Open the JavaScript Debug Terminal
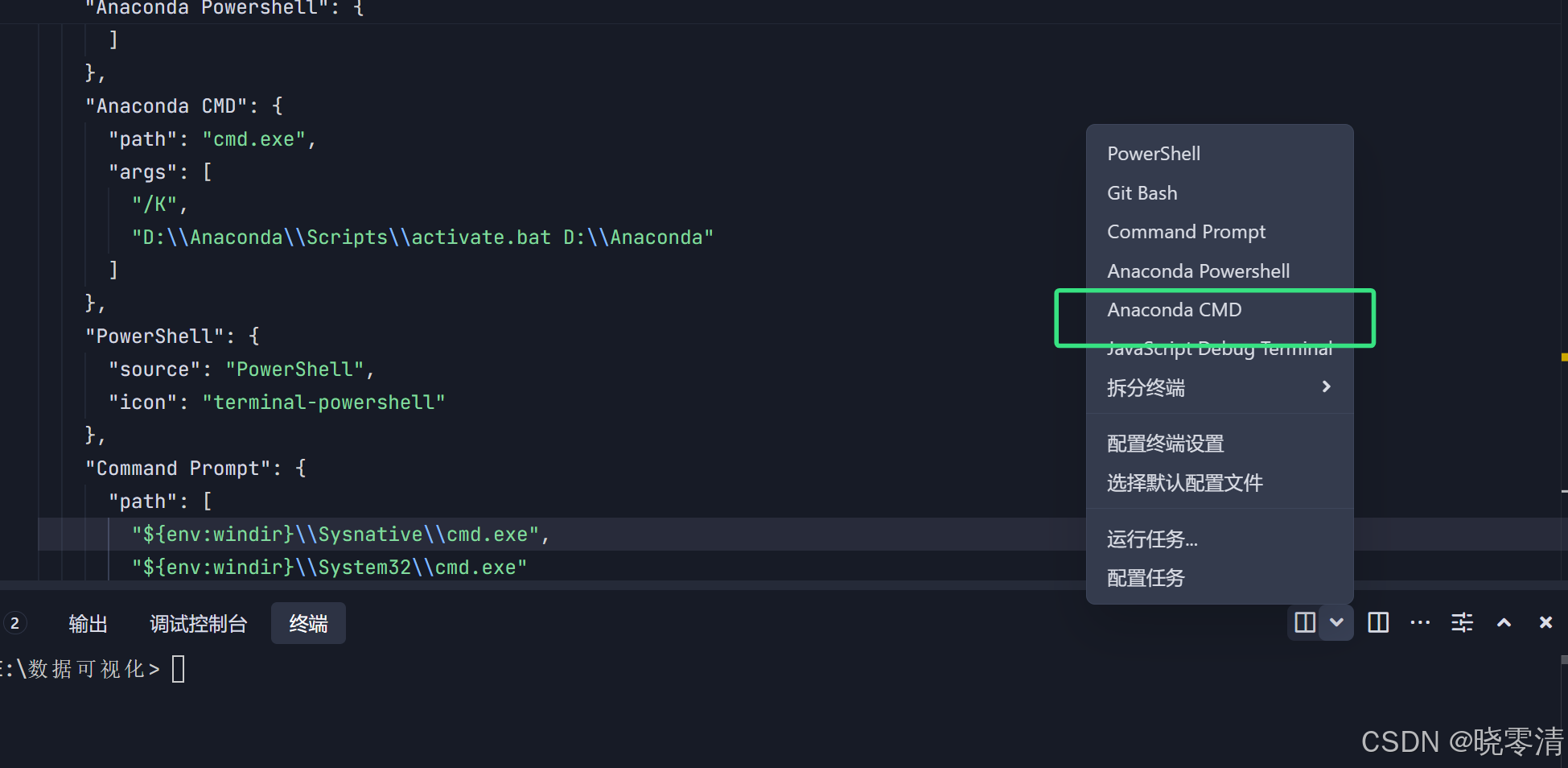 (x=1220, y=348)
